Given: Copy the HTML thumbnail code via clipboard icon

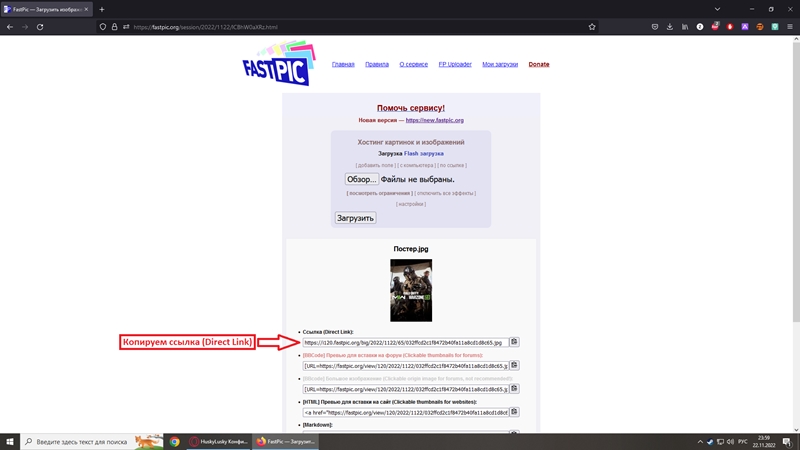Looking at the screenshot, I should [x=514, y=412].
